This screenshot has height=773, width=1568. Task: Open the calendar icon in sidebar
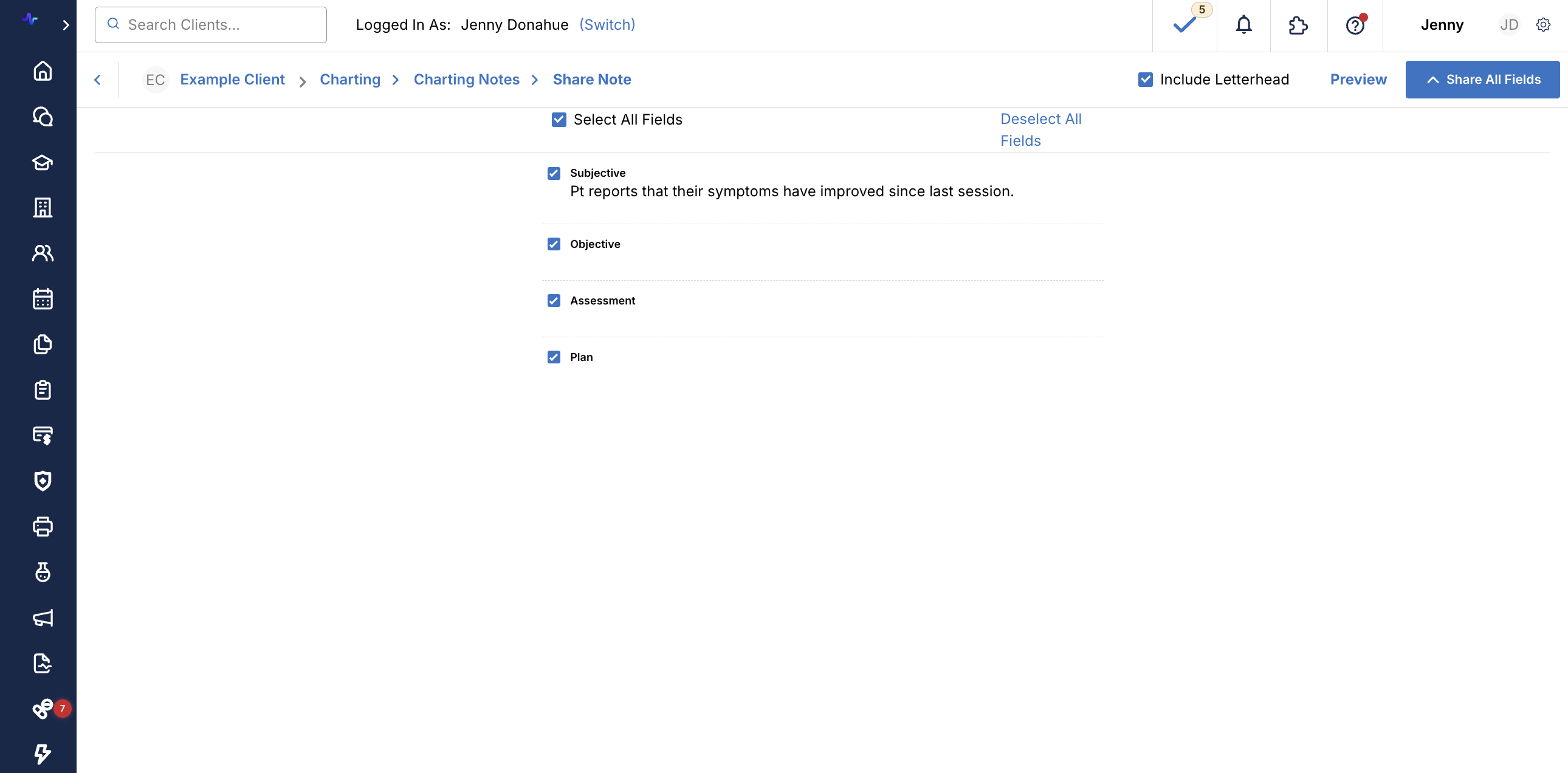click(x=43, y=299)
